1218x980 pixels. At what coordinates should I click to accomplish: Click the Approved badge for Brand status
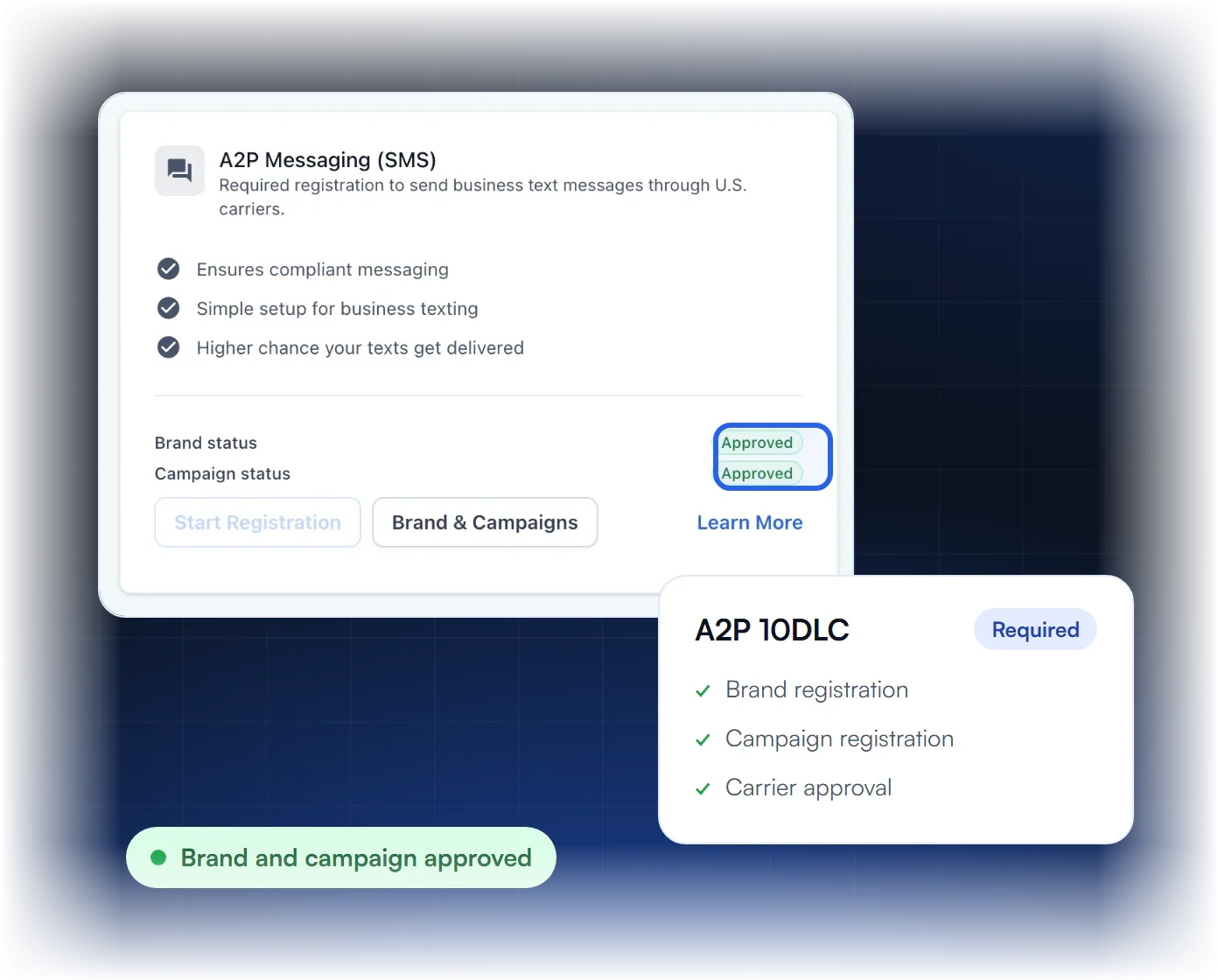coord(759,443)
